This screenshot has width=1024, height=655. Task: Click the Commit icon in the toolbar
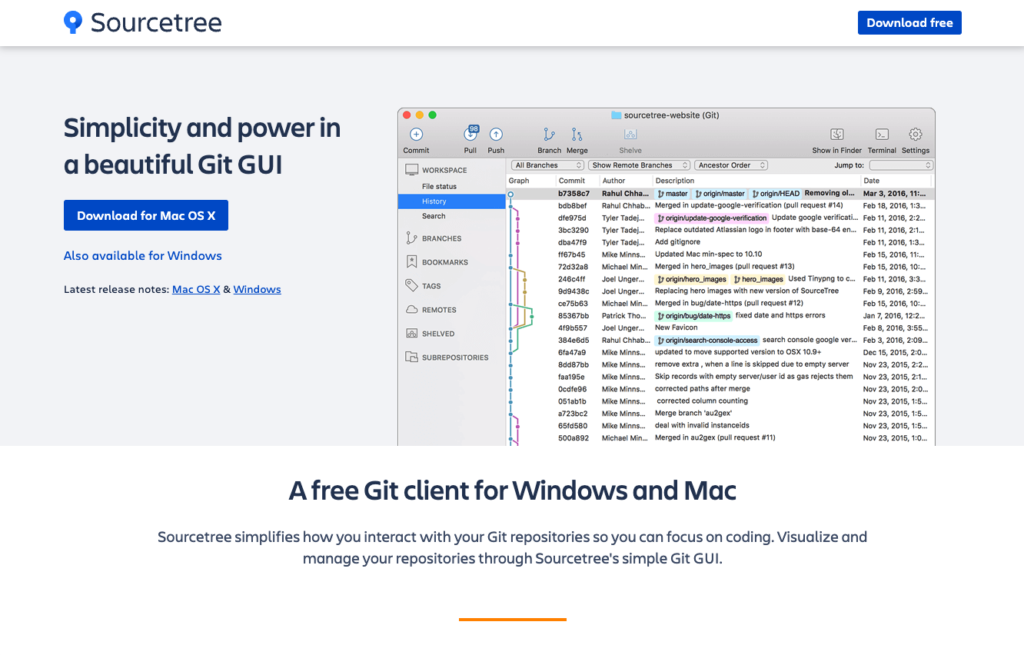[x=416, y=134]
